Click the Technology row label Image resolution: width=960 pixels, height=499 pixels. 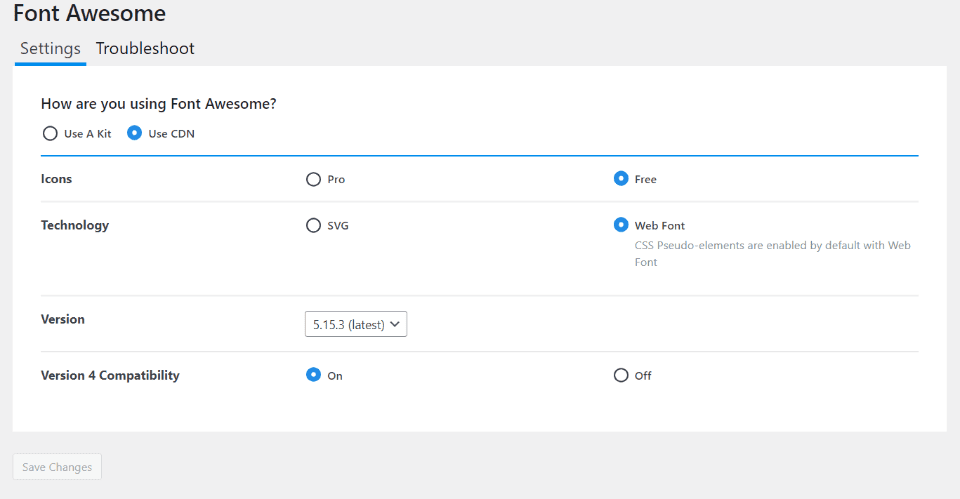75,225
